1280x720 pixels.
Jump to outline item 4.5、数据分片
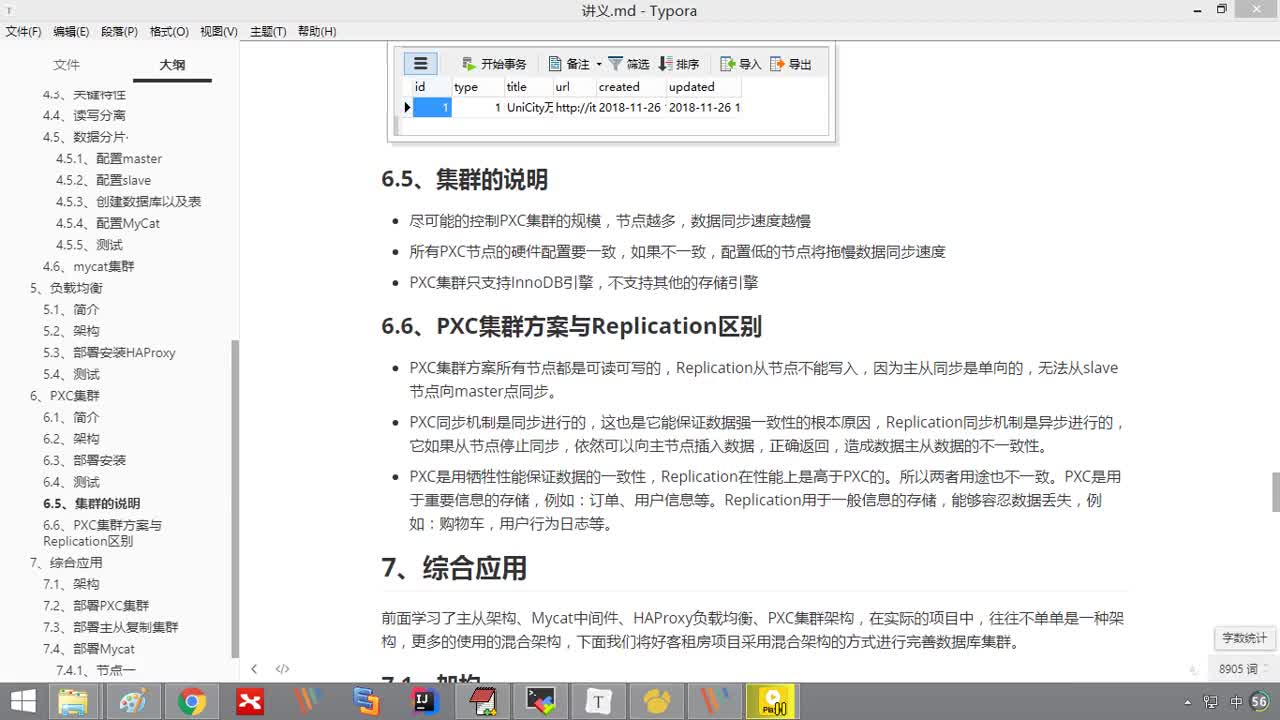(x=86, y=137)
